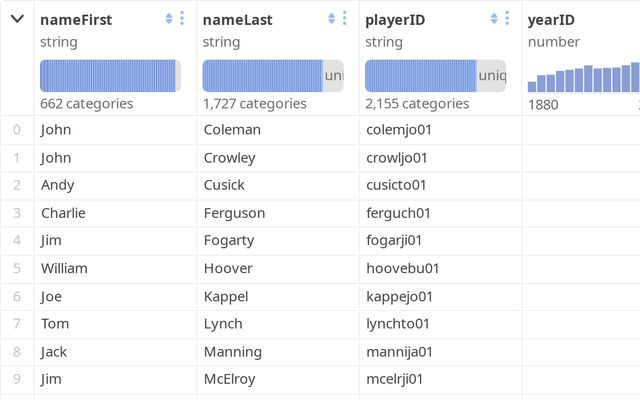Screen dimensions: 640x400
Task: Click the cell containing Ferguson
Action: pyautogui.click(x=234, y=213)
